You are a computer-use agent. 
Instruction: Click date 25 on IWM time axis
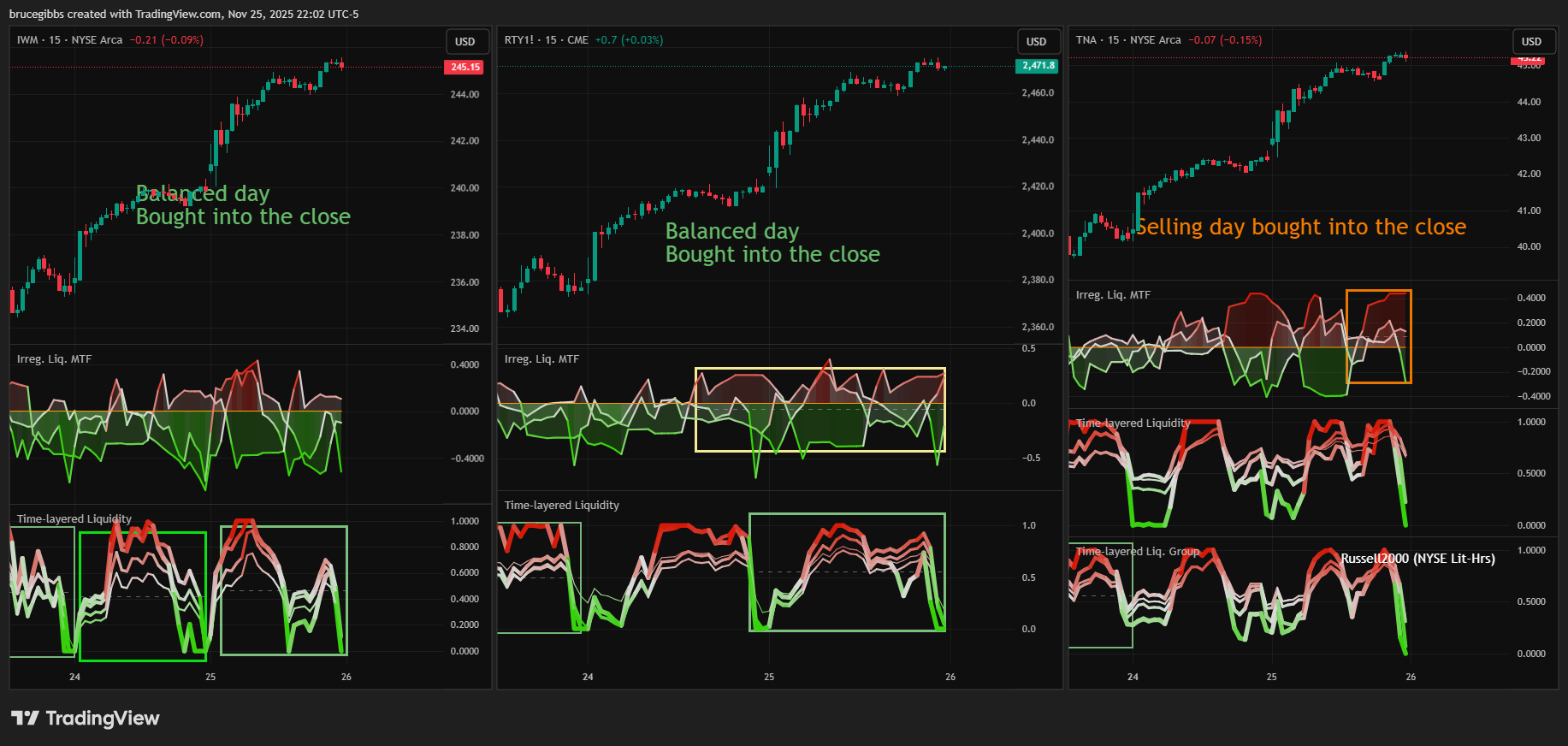(x=210, y=677)
